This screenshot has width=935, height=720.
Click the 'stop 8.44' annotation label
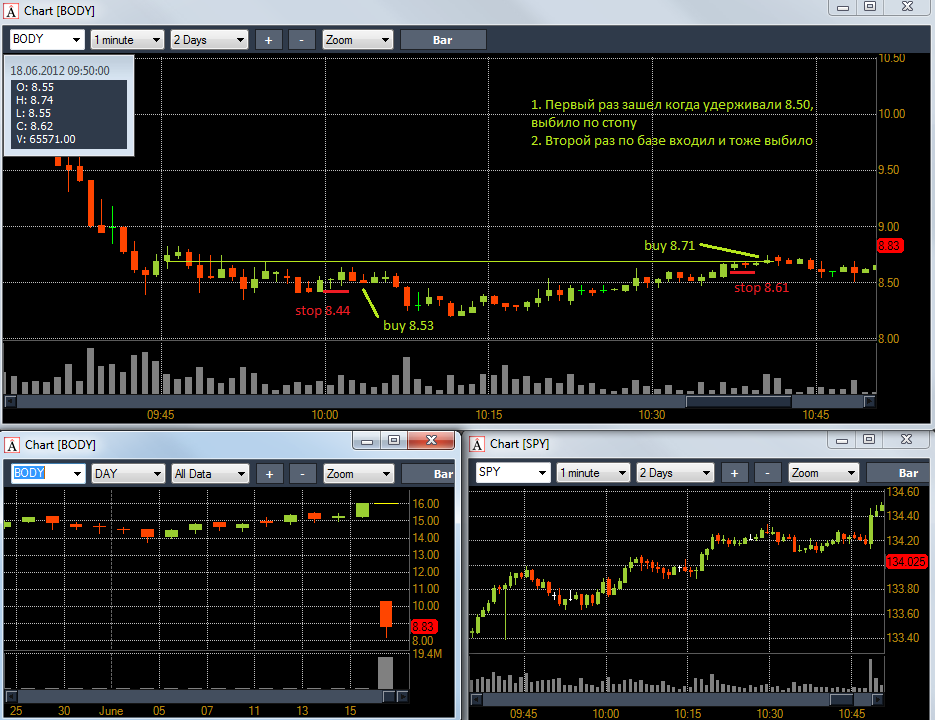pyautogui.click(x=323, y=310)
